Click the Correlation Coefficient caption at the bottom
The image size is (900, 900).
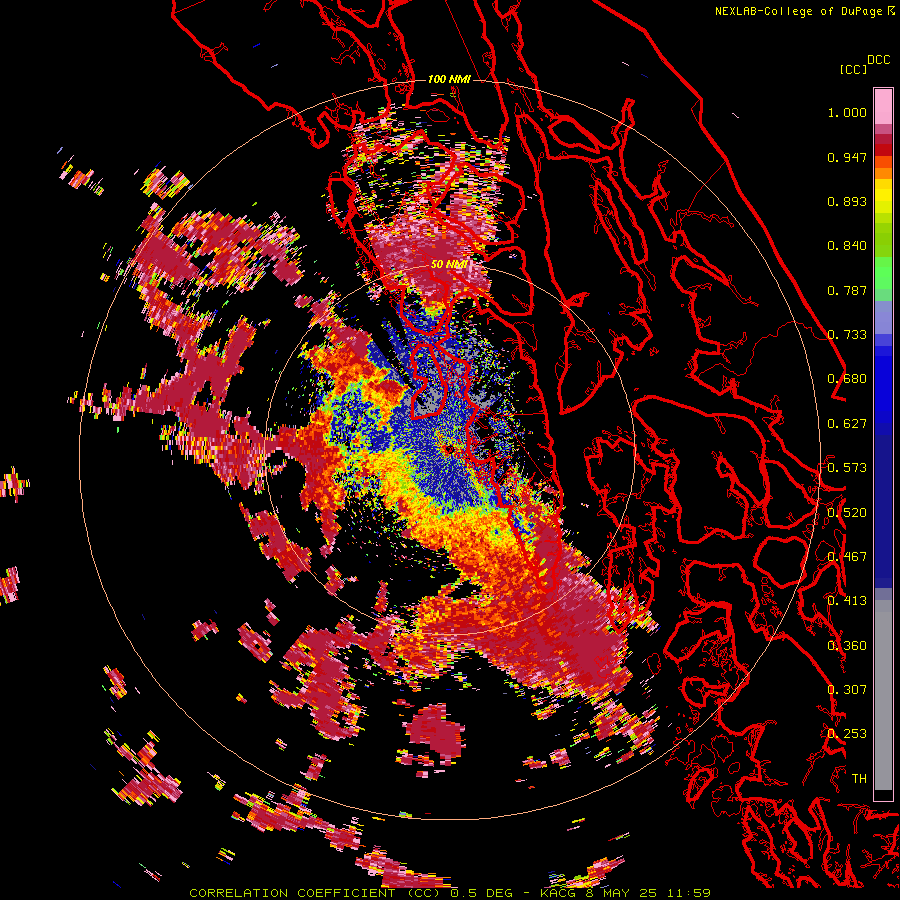click(449, 893)
